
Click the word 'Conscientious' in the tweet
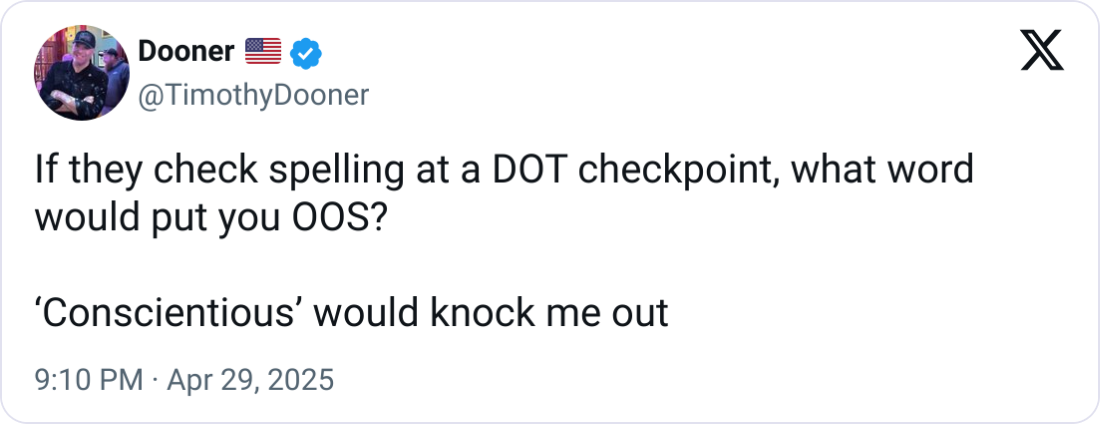pos(175,313)
